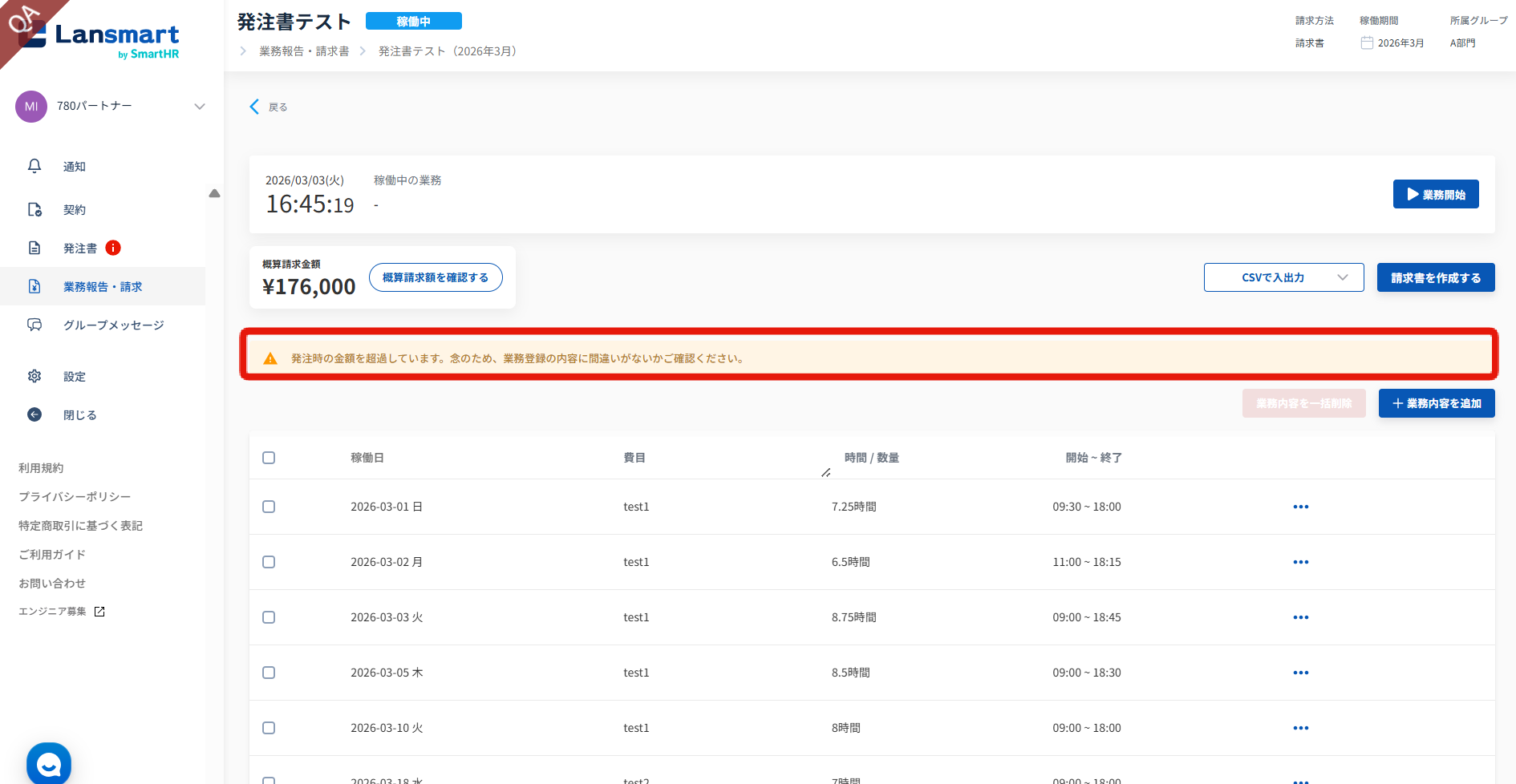Check the 2026-03-10 row checkbox
Viewport: 1516px width, 784px height.
(269, 728)
